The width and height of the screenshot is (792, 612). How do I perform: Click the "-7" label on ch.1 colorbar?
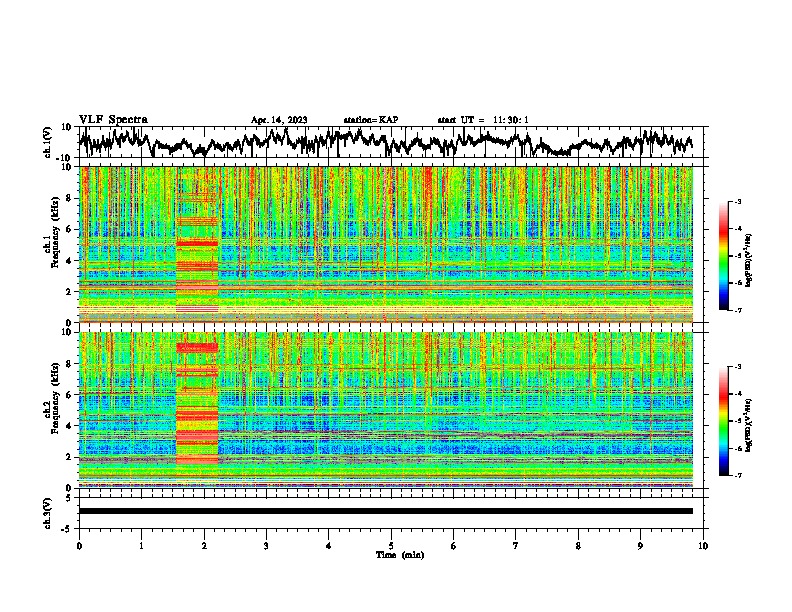[x=737, y=310]
